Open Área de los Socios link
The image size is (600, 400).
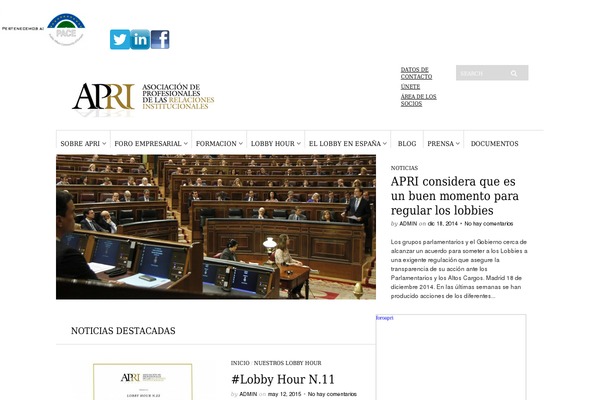pos(418,100)
